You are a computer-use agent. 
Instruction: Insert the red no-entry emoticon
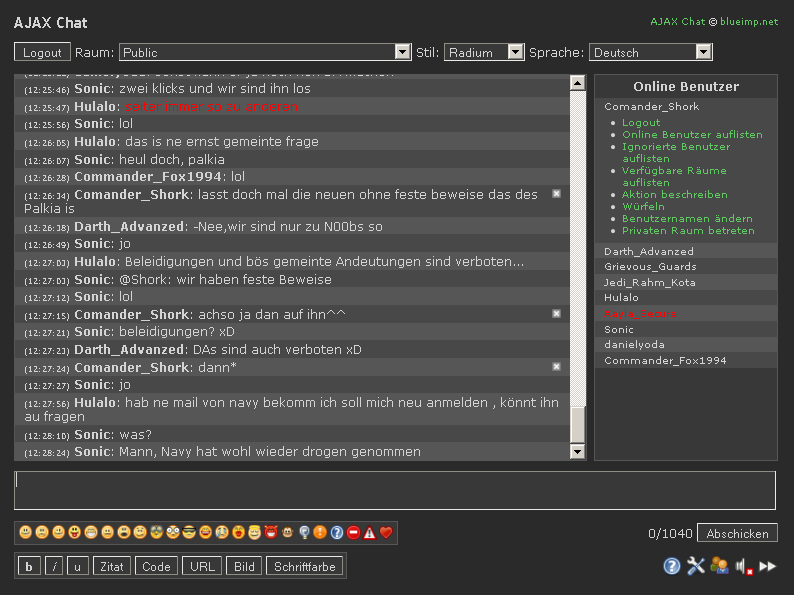353,532
